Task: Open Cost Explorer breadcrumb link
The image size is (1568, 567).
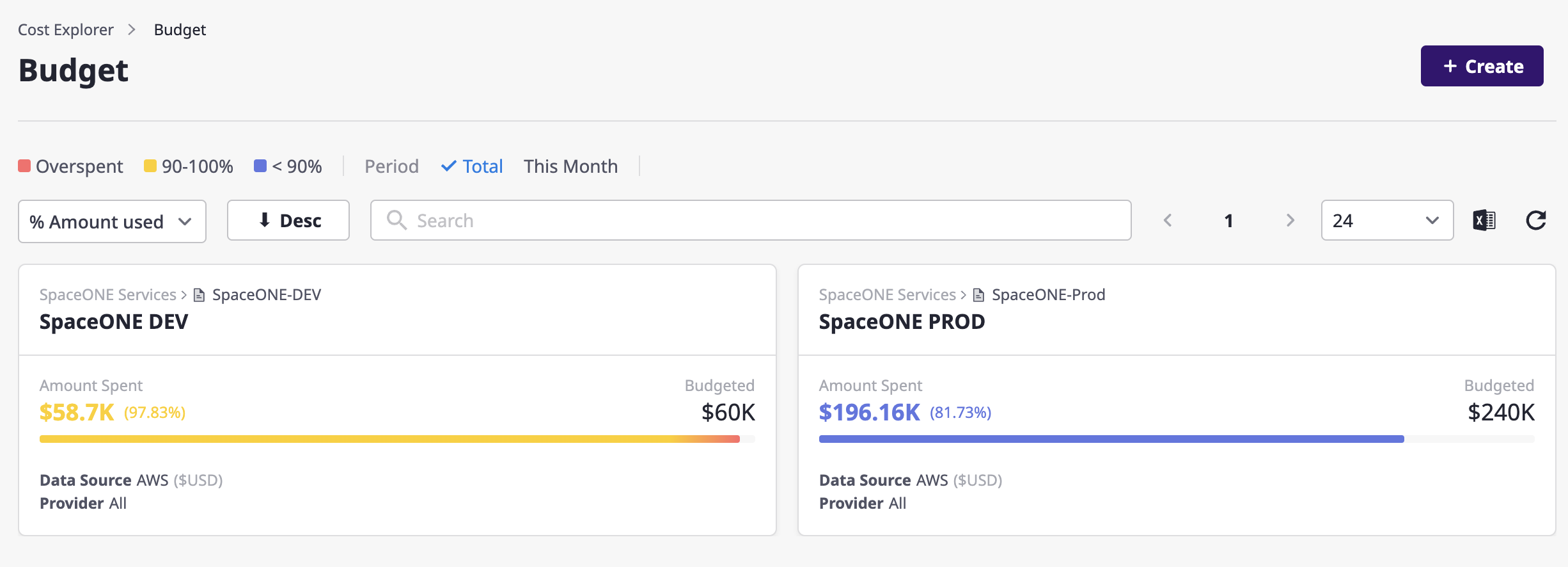Action: [x=66, y=30]
